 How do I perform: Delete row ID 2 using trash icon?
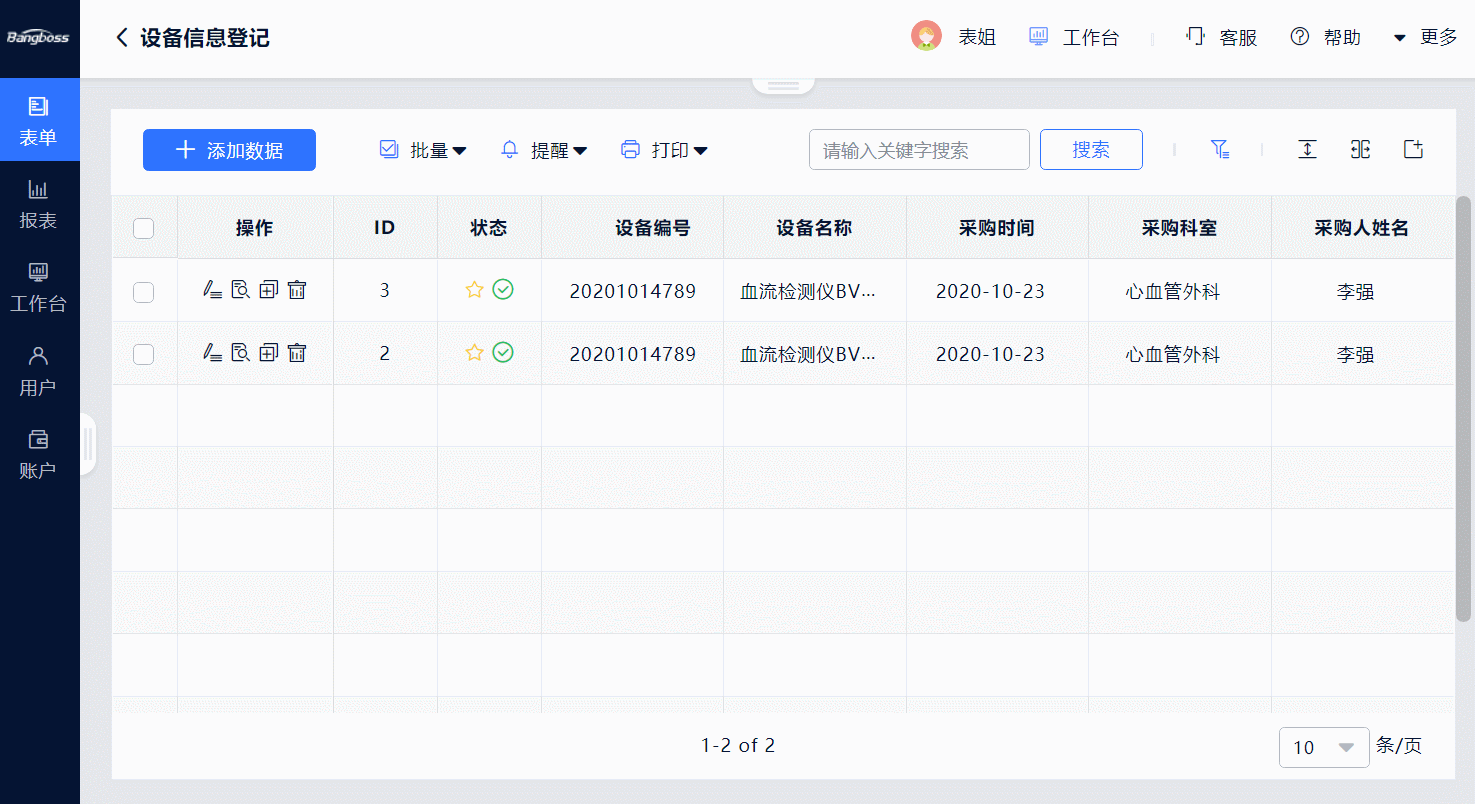297,353
